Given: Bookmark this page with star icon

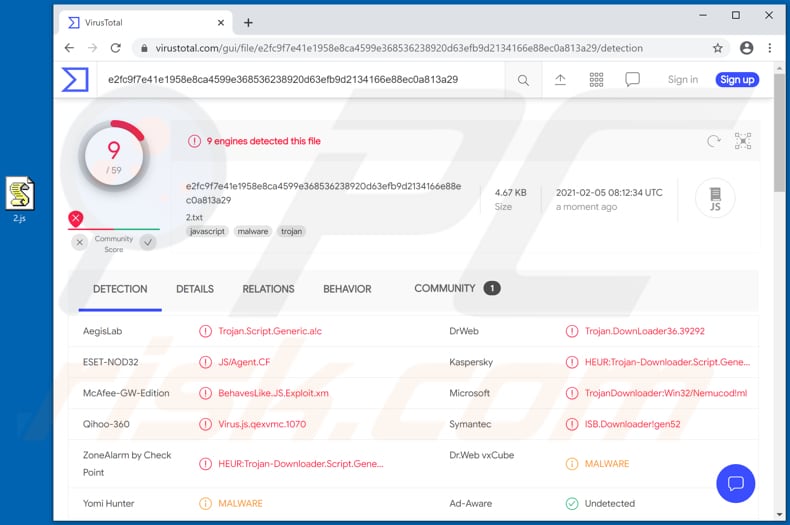Looking at the screenshot, I should tap(717, 48).
